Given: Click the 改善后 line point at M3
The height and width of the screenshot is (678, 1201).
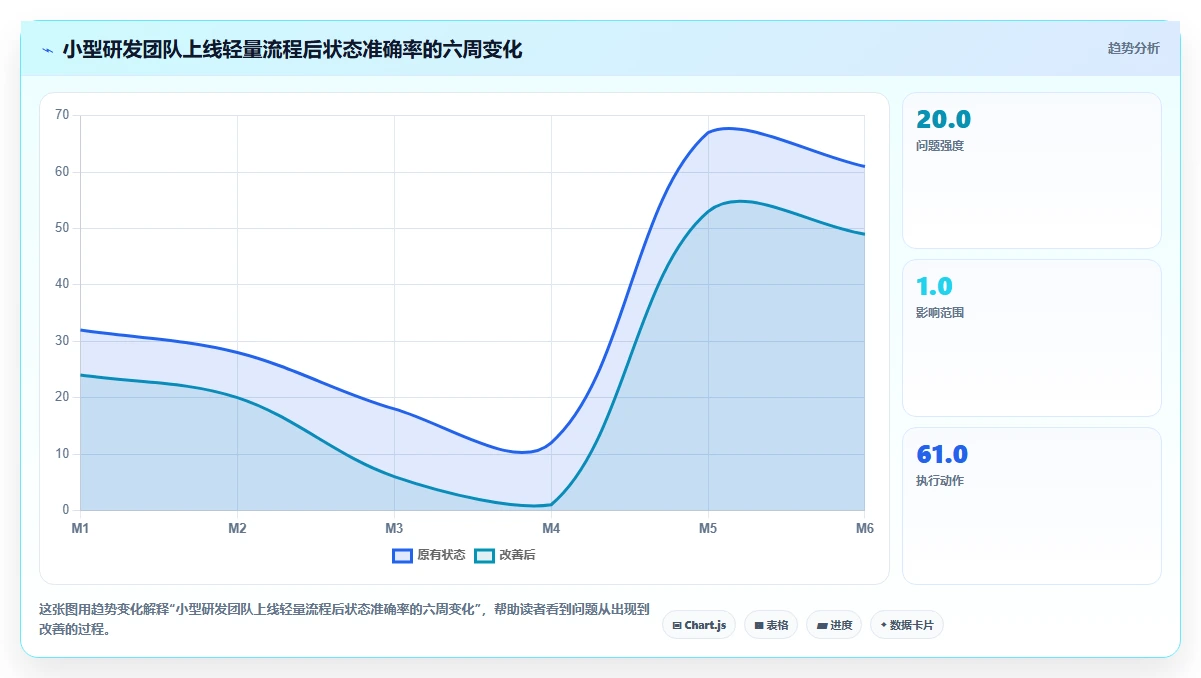Looking at the screenshot, I should click(394, 476).
